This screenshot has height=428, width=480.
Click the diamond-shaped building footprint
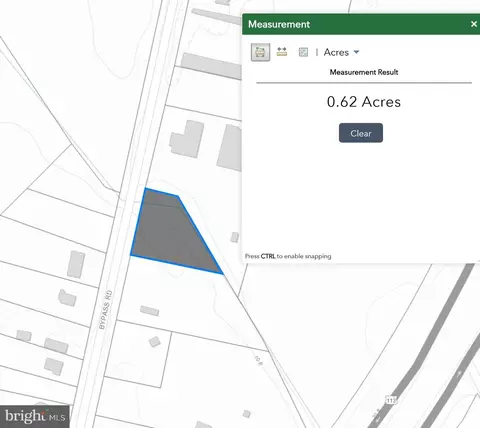pos(154,342)
